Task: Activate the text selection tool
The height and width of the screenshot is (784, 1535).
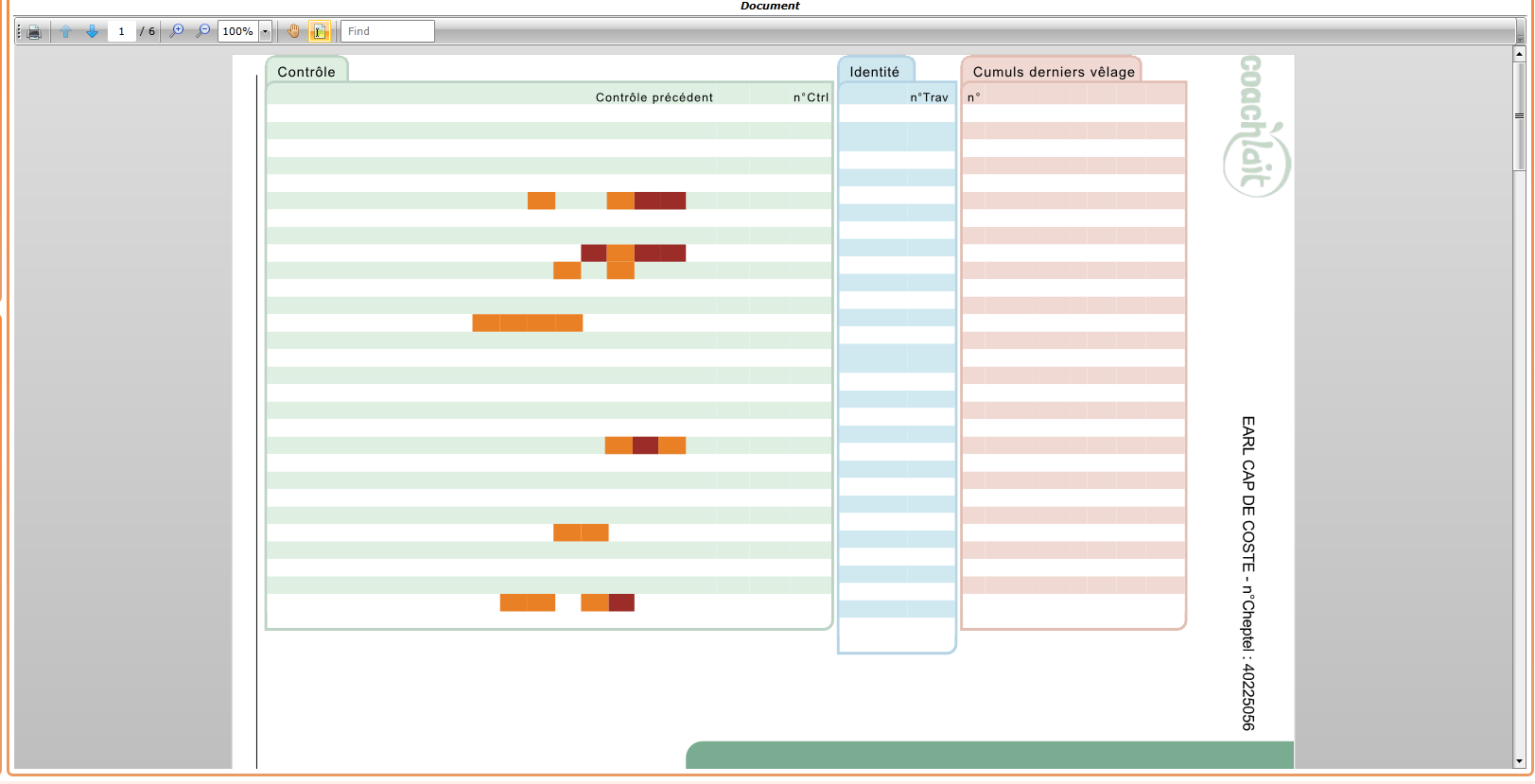Action: [320, 31]
